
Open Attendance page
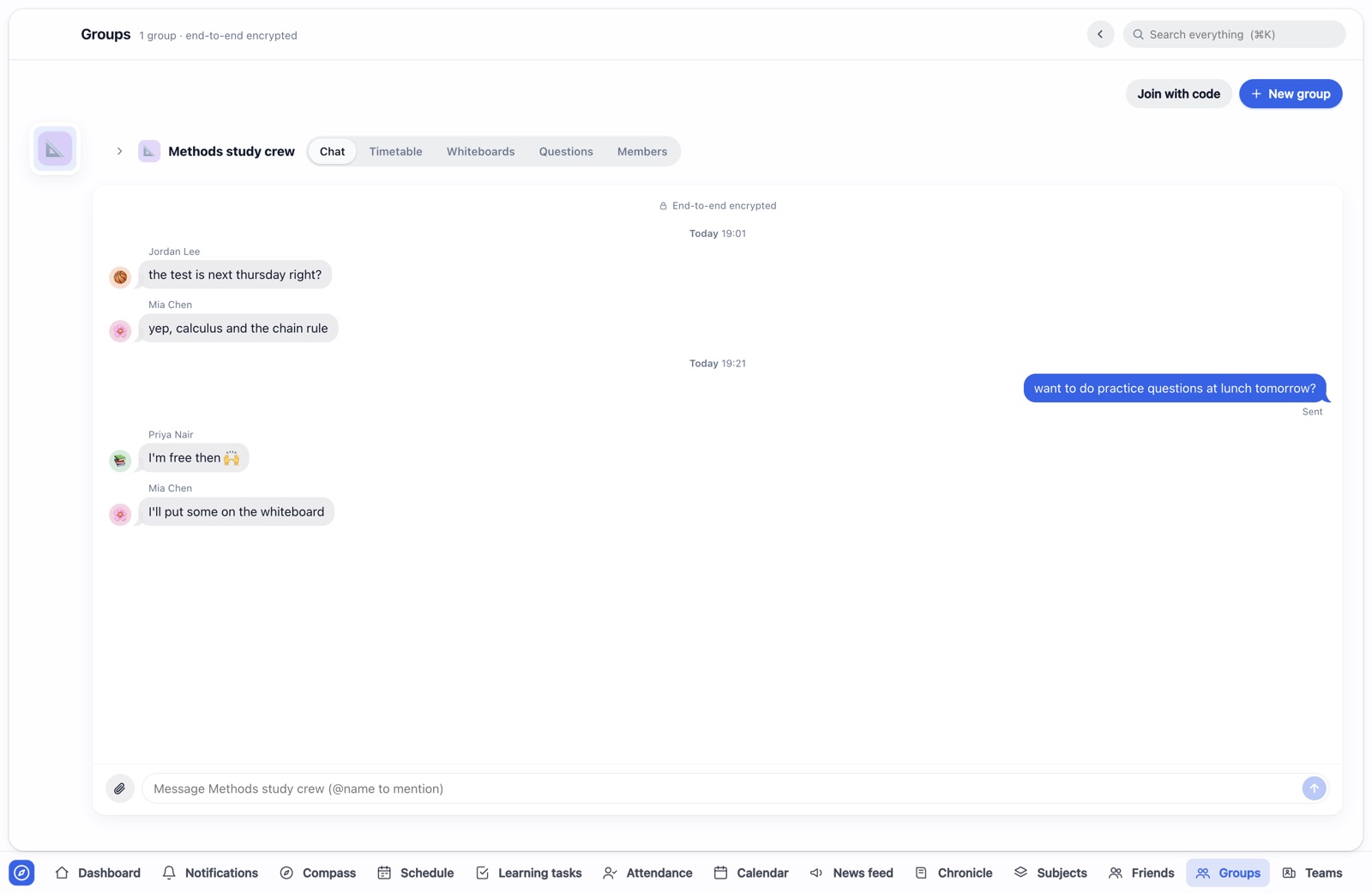(647, 873)
